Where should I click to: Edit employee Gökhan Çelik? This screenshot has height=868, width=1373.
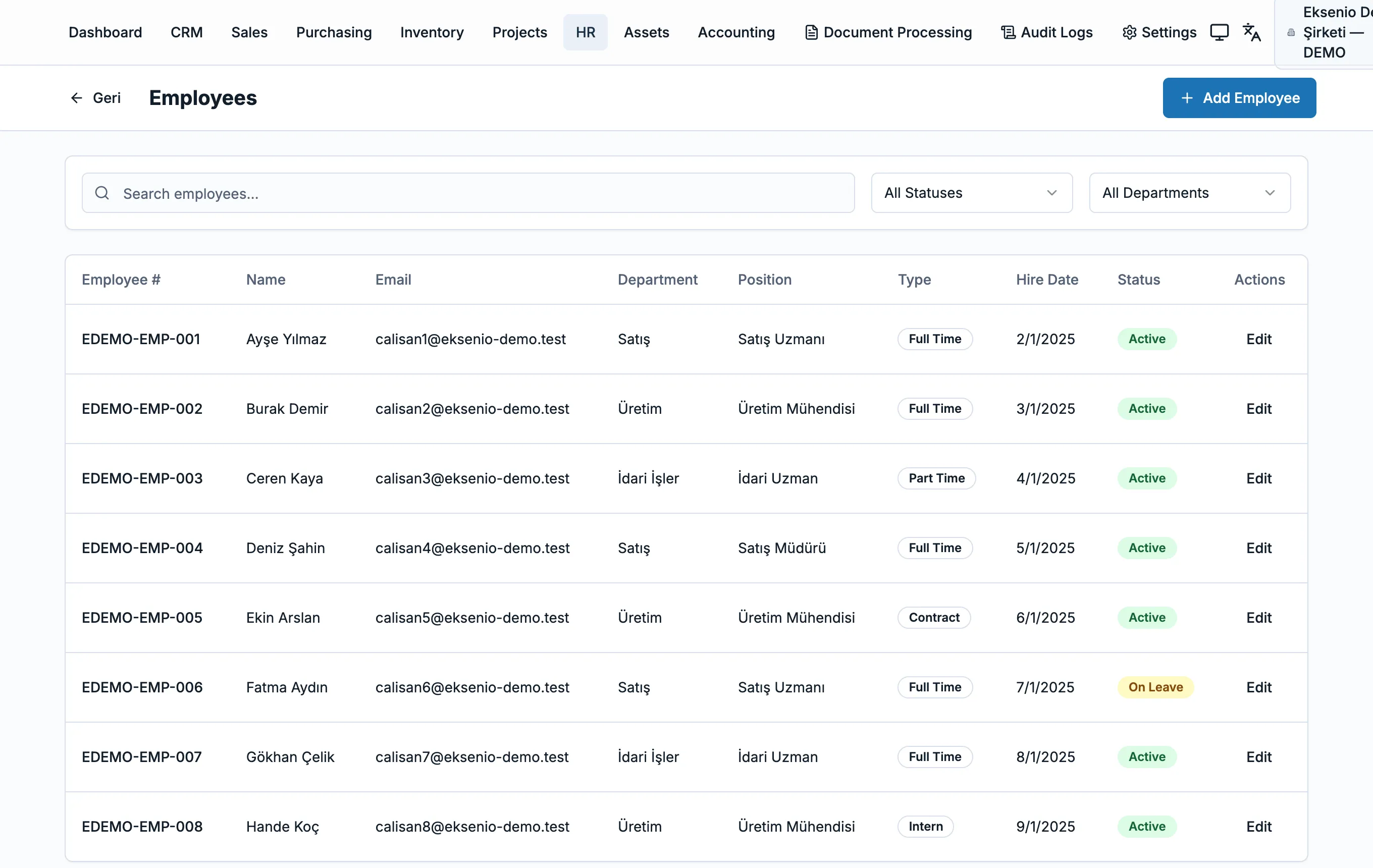[1258, 756]
